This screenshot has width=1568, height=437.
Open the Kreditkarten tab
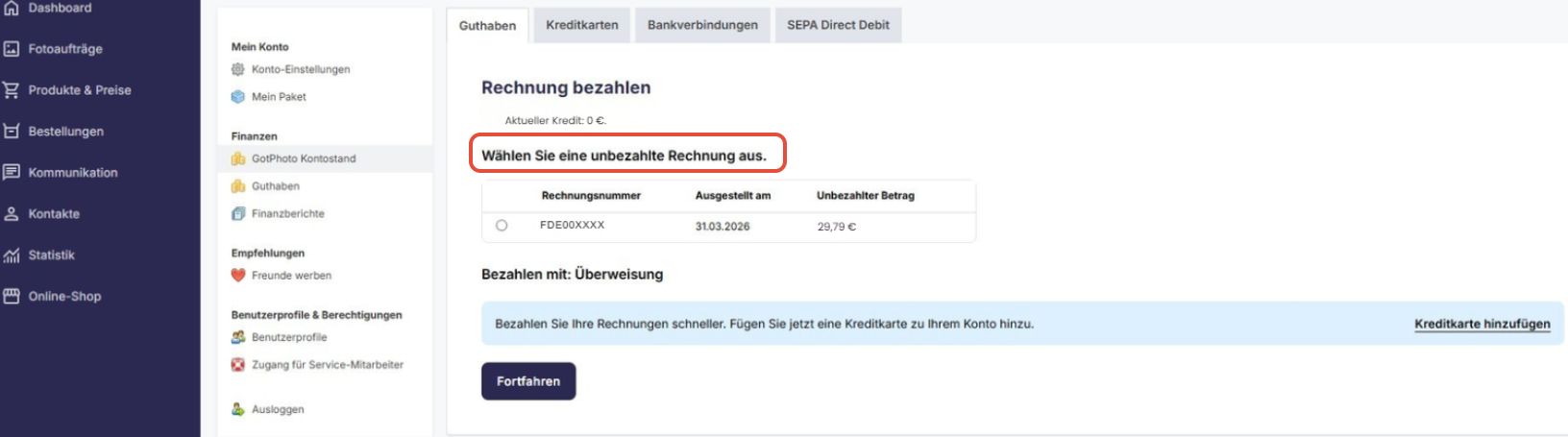pos(582,25)
